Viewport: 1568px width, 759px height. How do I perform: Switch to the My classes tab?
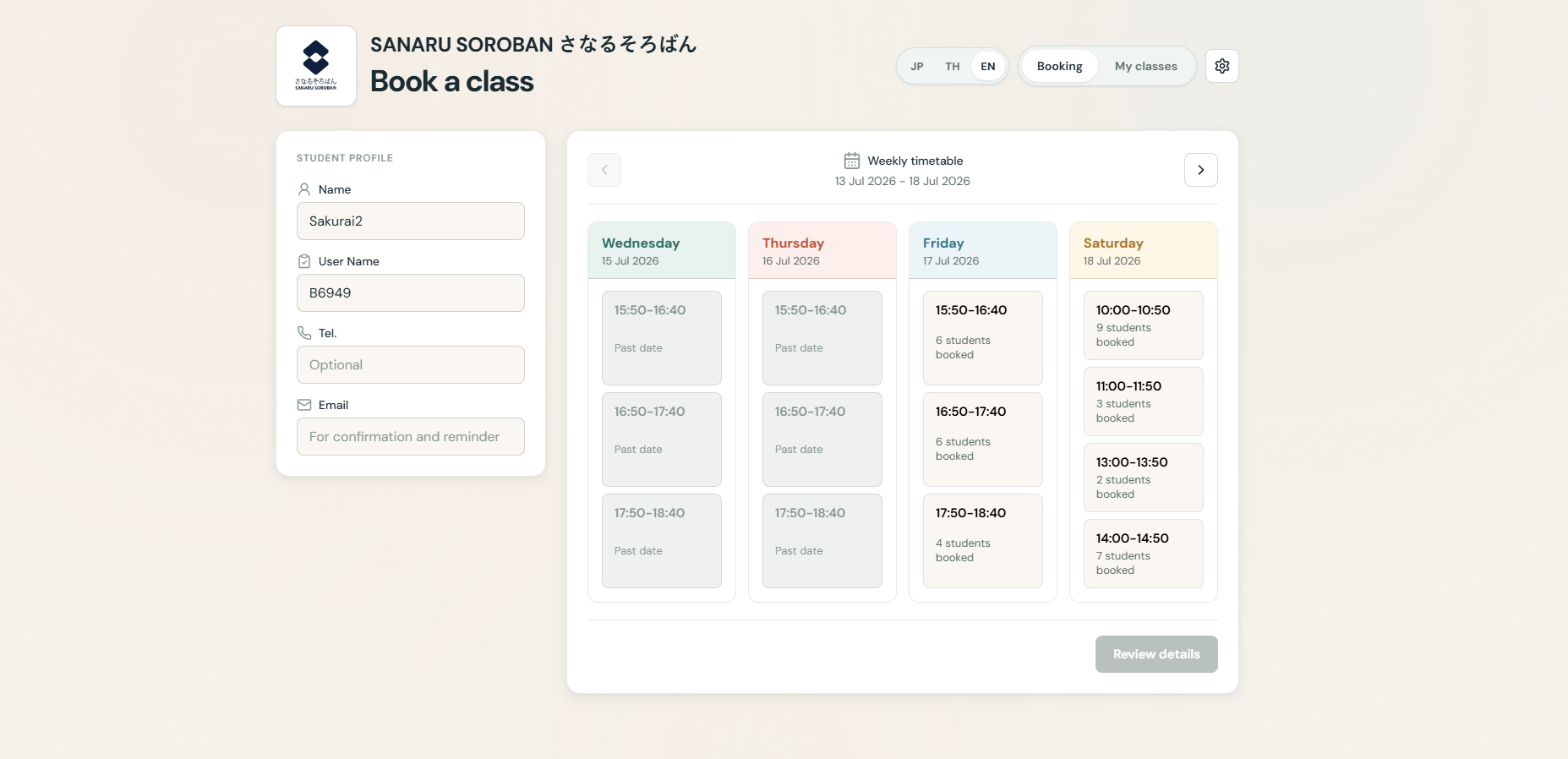coord(1145,66)
